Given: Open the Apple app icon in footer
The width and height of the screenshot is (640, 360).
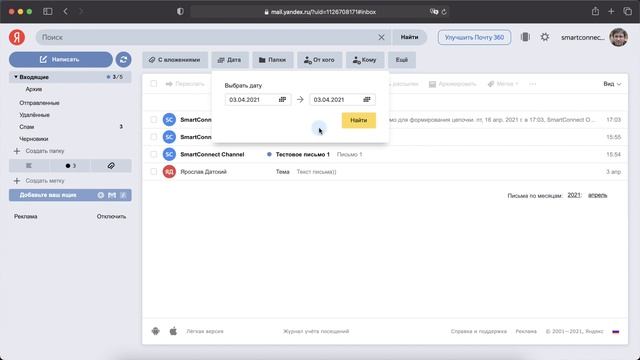Looking at the screenshot, I should pos(173,331).
